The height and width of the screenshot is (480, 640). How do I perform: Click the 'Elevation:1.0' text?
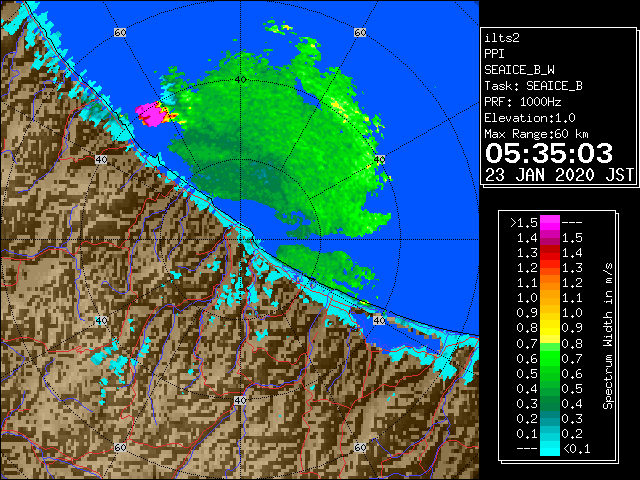point(530,118)
